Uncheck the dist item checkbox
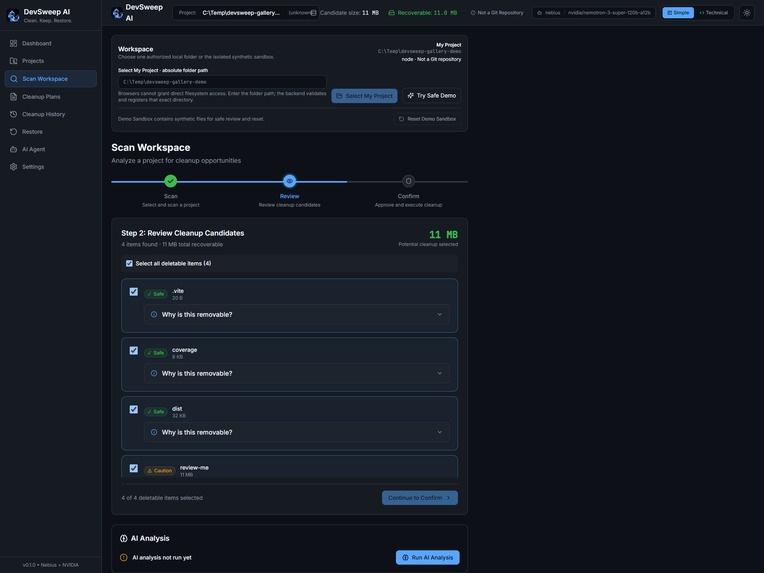 point(134,410)
